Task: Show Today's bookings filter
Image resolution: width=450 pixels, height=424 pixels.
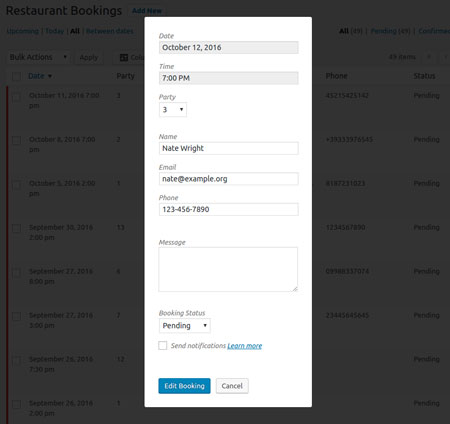Action: coord(54,31)
